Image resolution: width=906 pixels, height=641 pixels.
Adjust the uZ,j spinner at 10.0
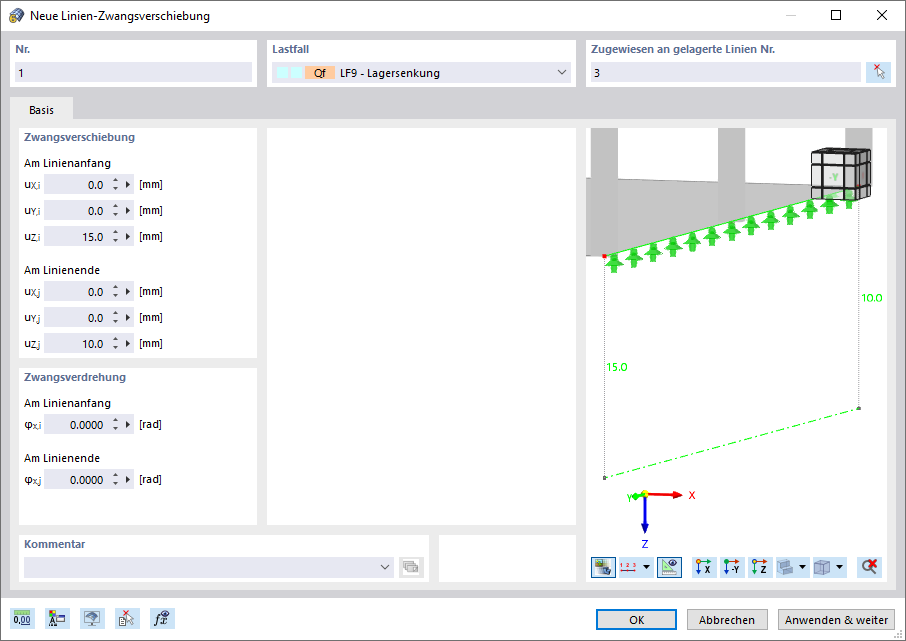tap(116, 343)
